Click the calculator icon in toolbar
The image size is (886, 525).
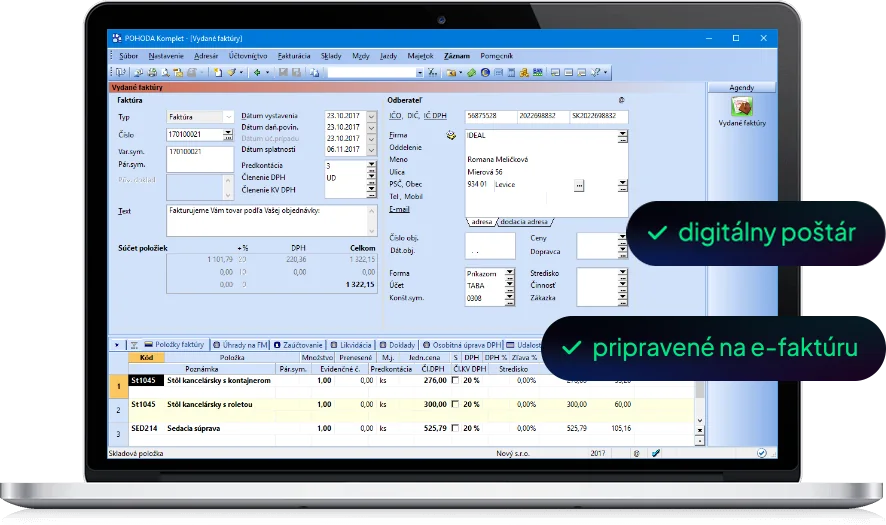click(x=511, y=72)
